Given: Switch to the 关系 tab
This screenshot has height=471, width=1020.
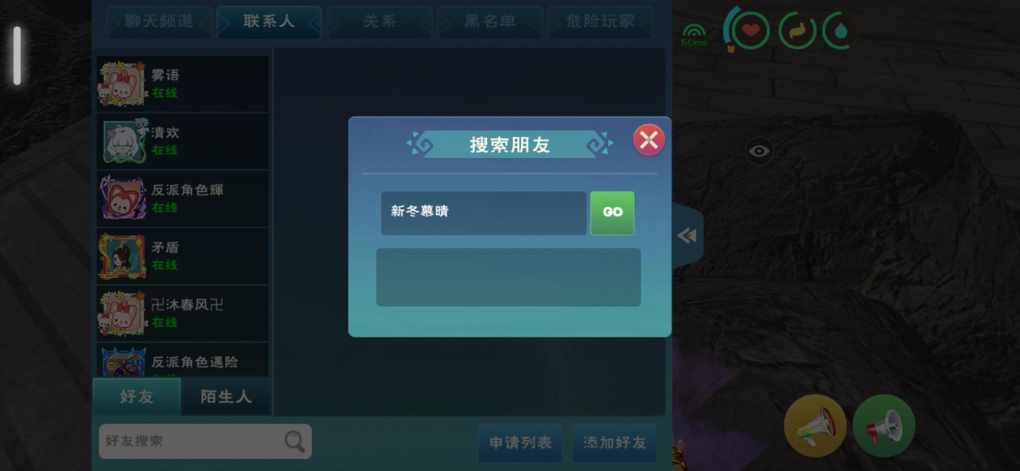Looking at the screenshot, I should [380, 21].
